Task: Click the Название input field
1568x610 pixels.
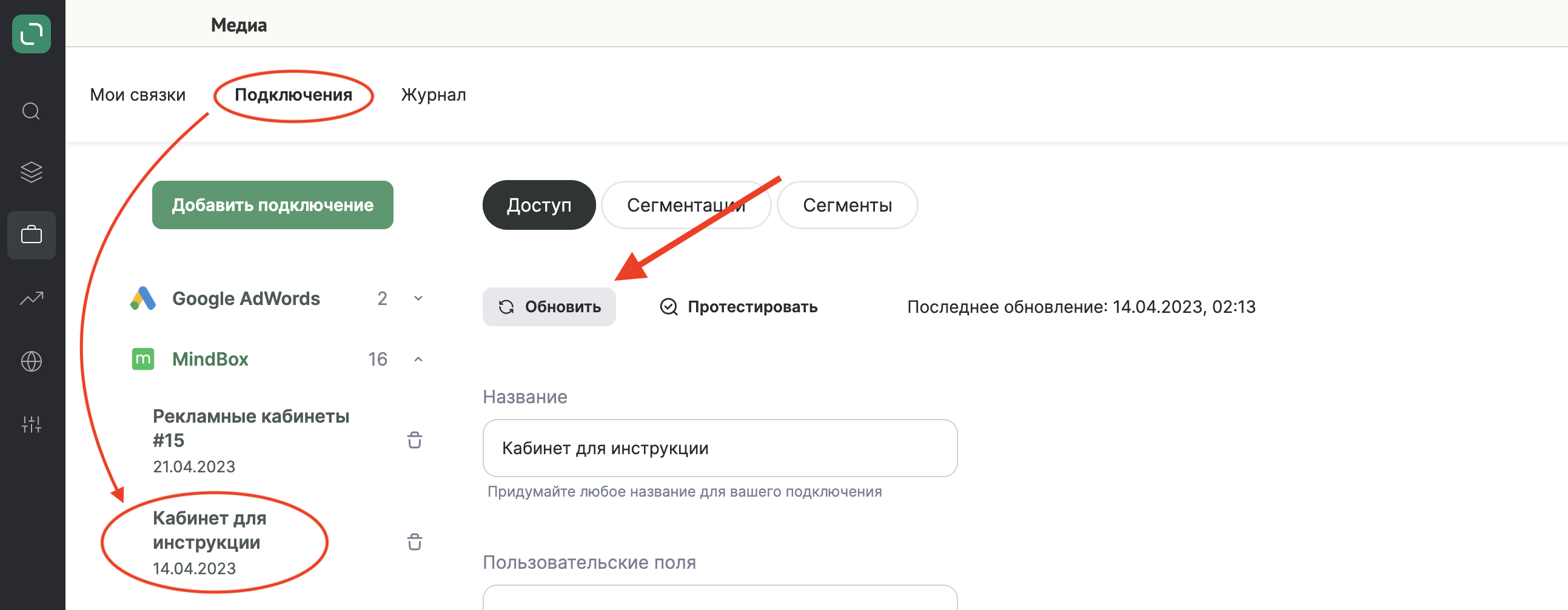Action: tap(720, 448)
